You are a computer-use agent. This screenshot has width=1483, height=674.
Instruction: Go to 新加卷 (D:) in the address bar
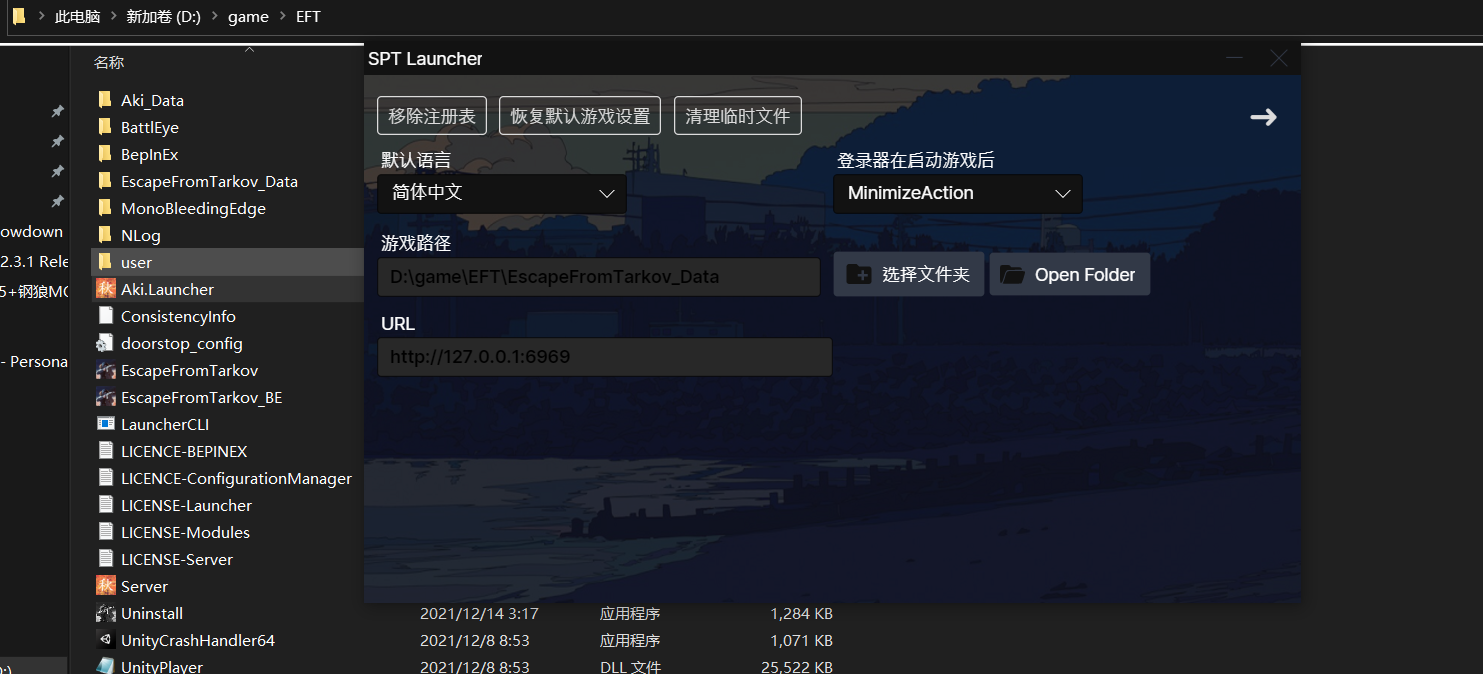click(163, 17)
